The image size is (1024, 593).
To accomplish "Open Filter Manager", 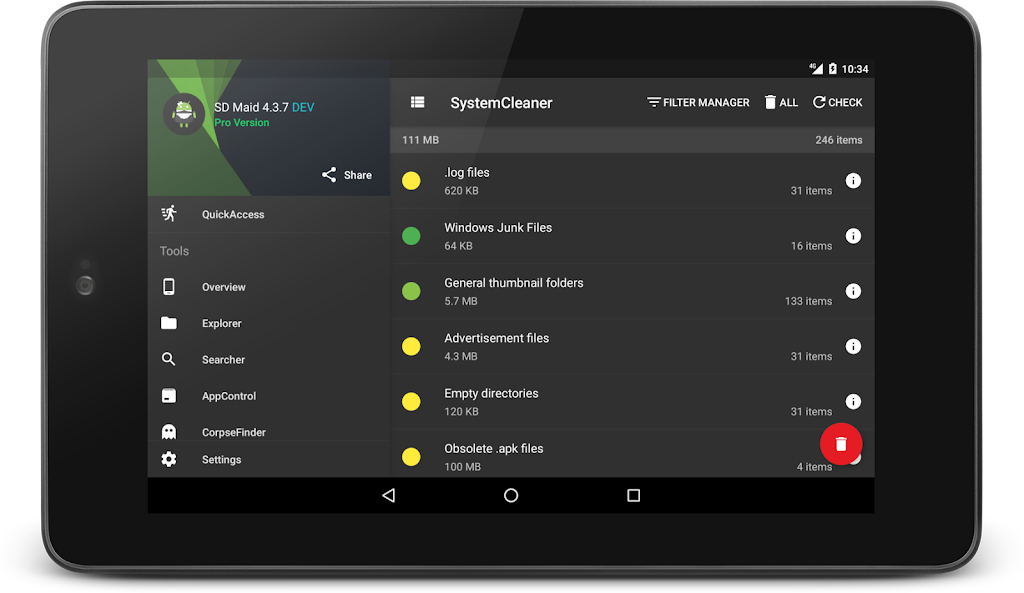I will [698, 102].
